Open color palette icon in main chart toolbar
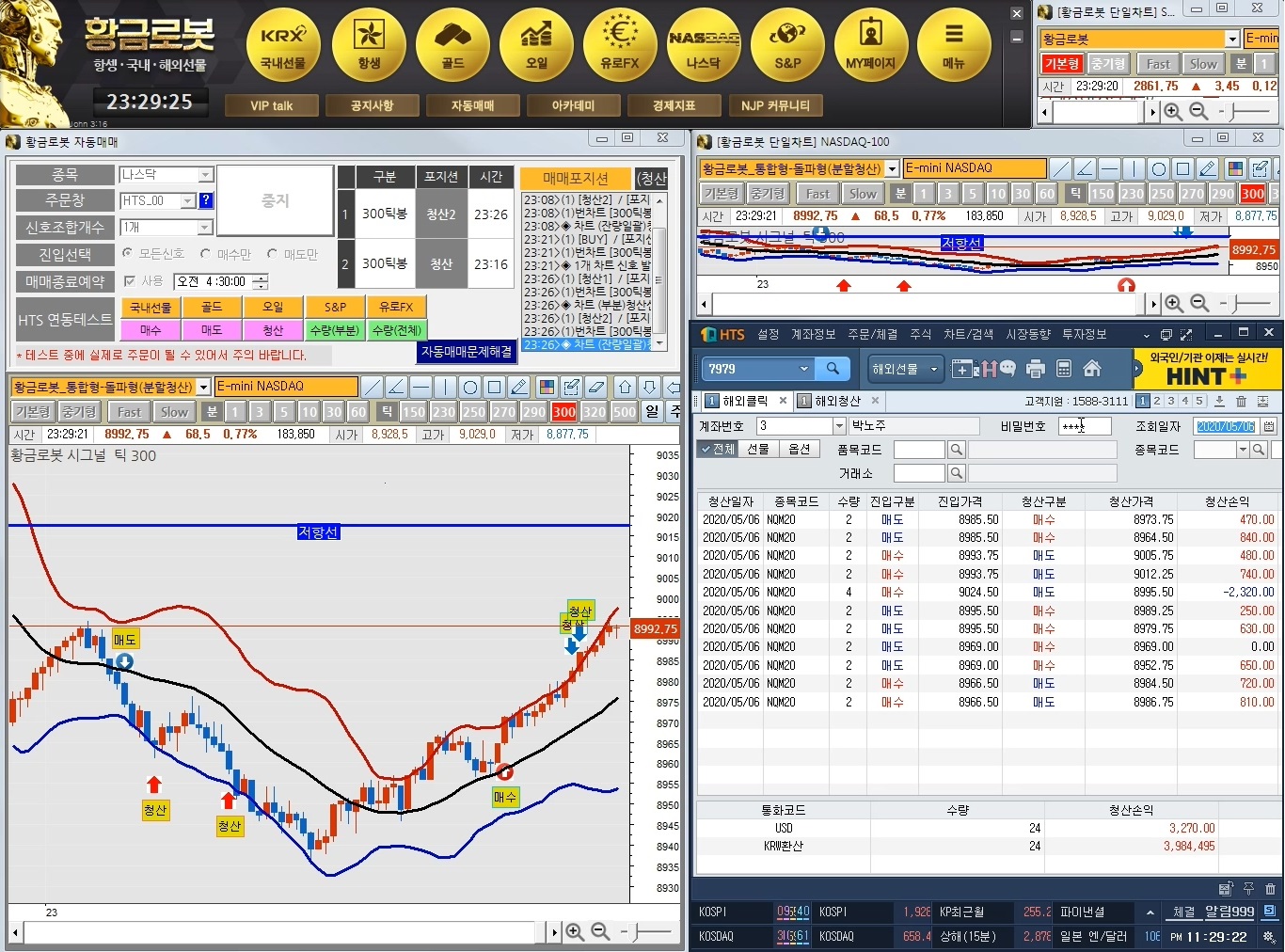 [x=547, y=387]
